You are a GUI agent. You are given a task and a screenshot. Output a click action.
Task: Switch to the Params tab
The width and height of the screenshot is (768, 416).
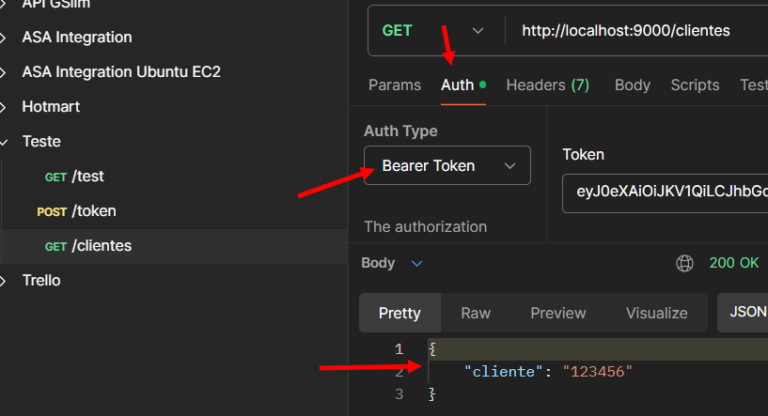[394, 85]
